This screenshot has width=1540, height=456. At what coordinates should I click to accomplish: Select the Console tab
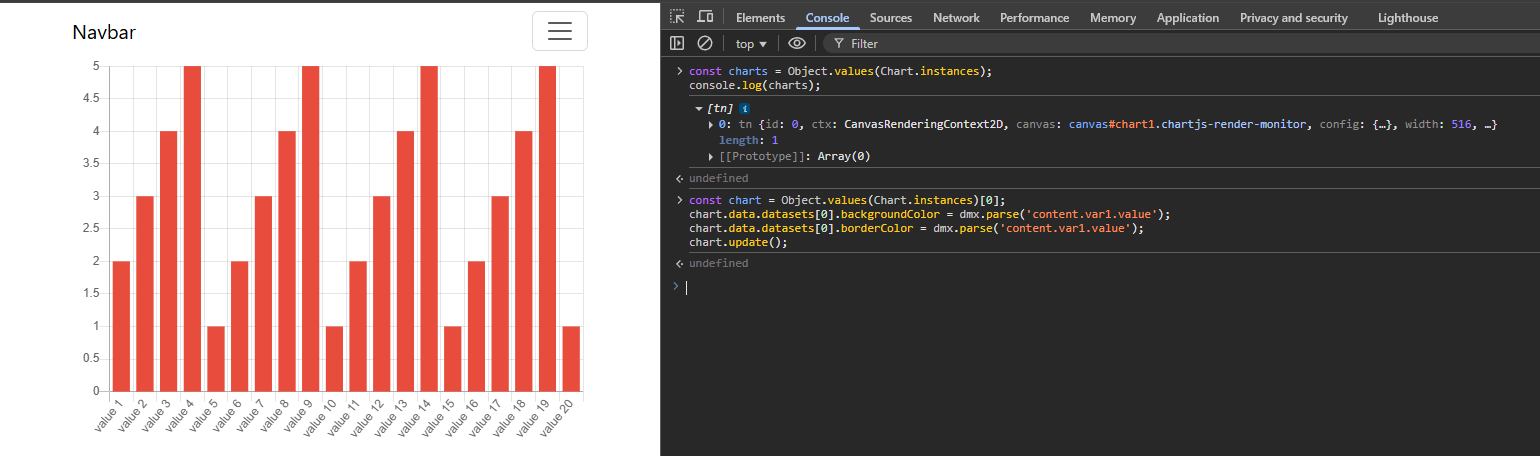click(x=827, y=17)
